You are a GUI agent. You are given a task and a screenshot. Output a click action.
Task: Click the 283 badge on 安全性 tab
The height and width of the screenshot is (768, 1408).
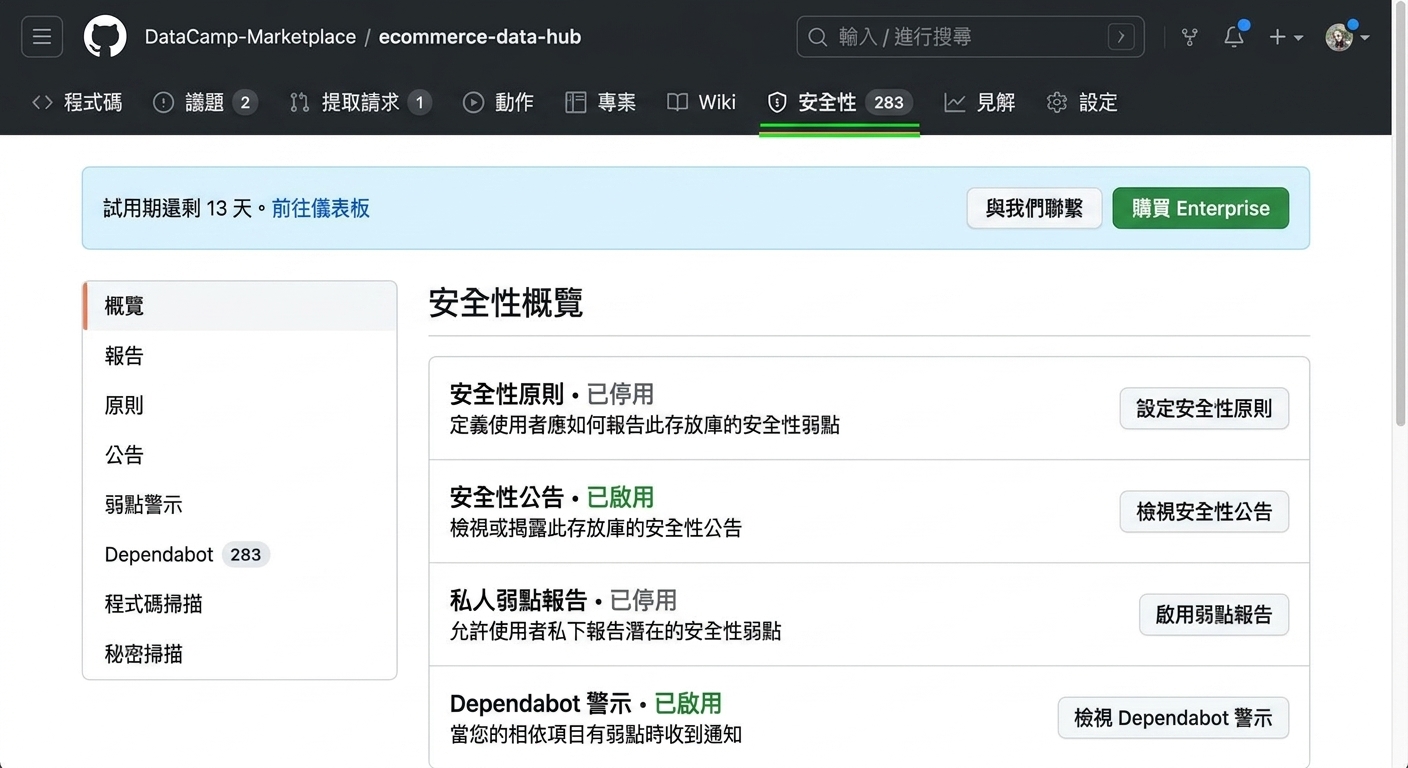(889, 102)
